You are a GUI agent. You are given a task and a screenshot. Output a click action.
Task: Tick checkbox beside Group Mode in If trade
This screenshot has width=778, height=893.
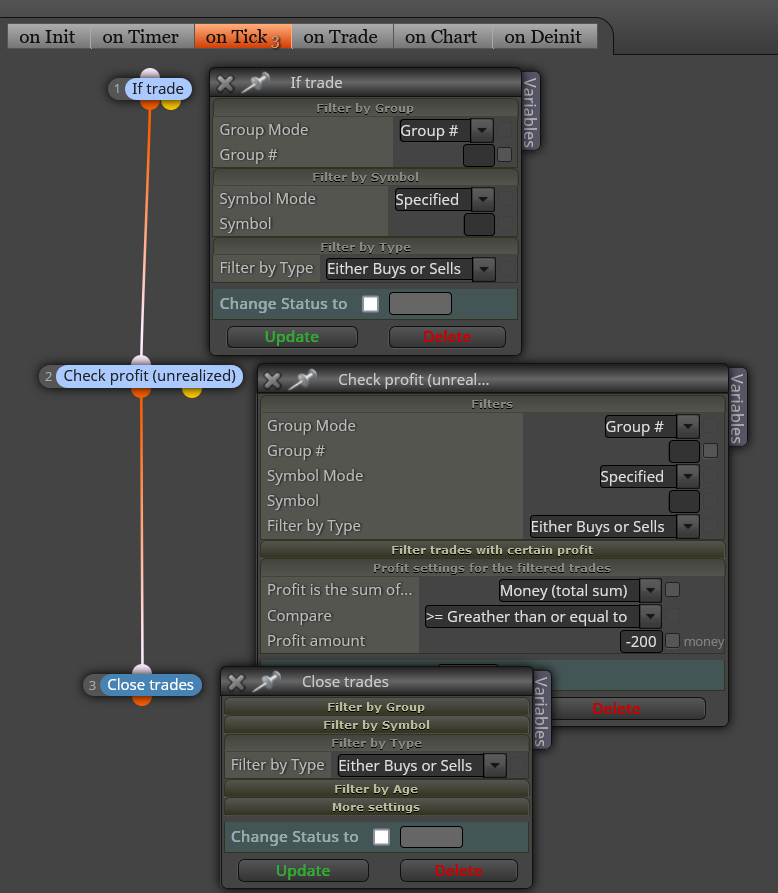coord(505,130)
